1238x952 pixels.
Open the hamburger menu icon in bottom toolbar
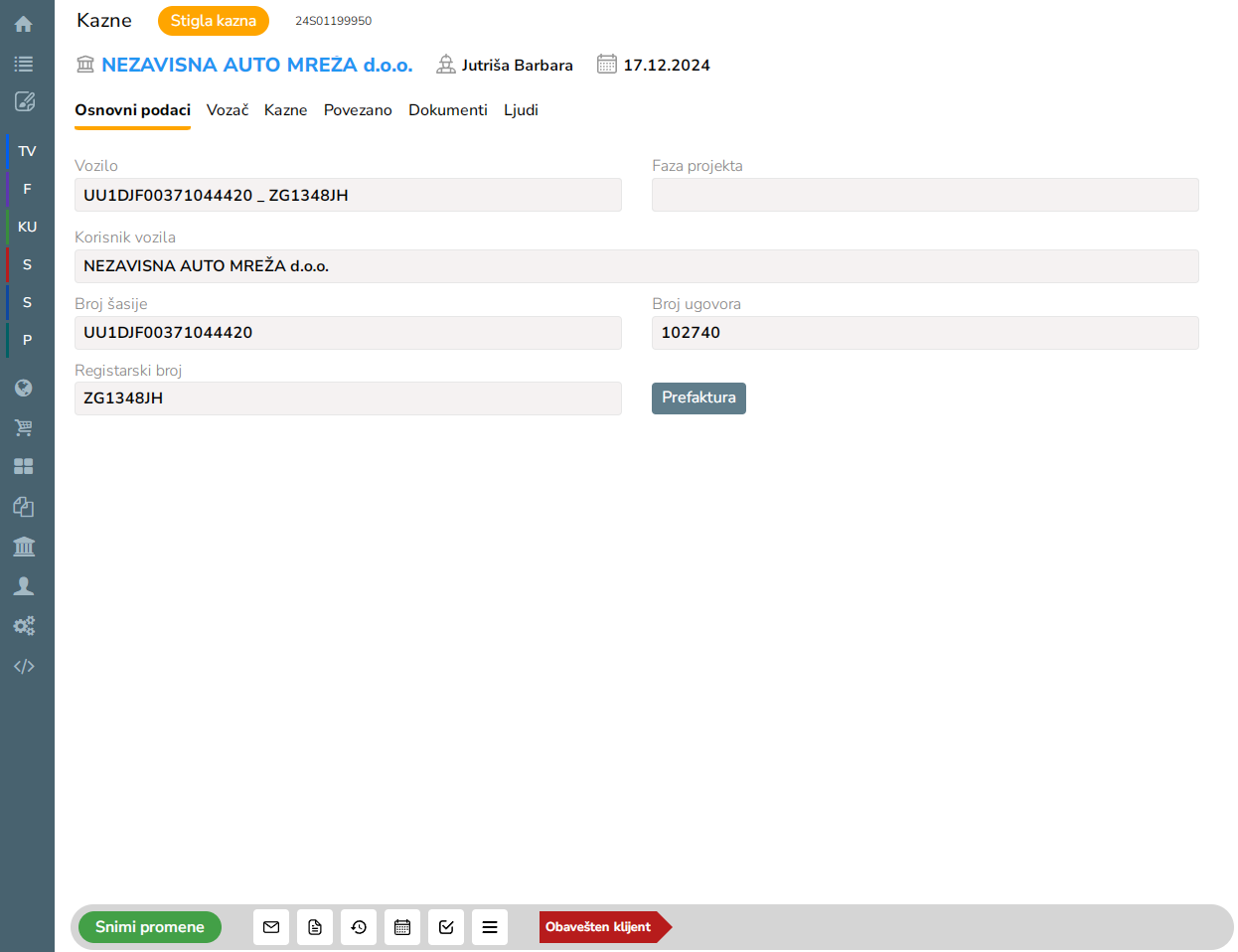tap(490, 927)
